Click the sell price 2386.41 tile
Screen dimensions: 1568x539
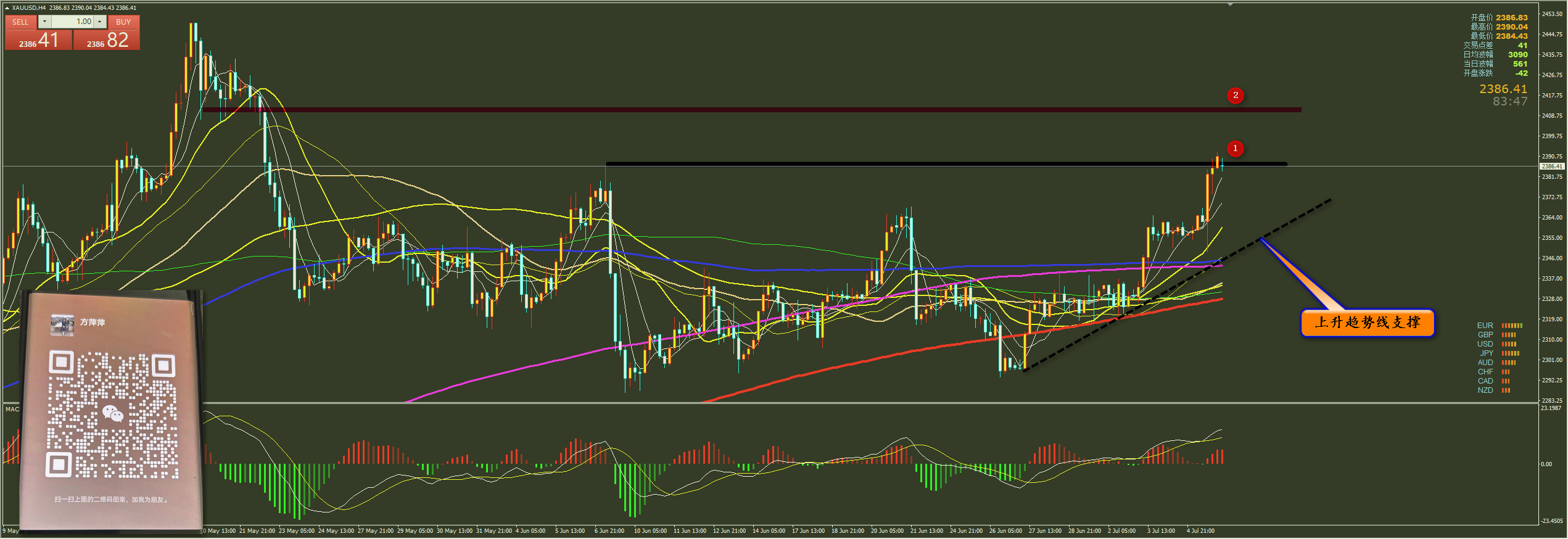click(x=38, y=40)
